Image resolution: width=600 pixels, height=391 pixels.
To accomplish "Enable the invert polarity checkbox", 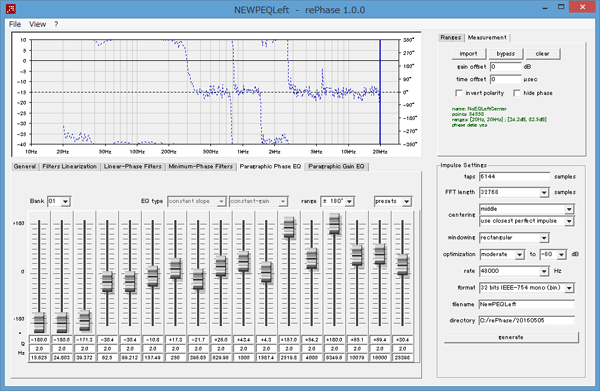I will 459,93.
